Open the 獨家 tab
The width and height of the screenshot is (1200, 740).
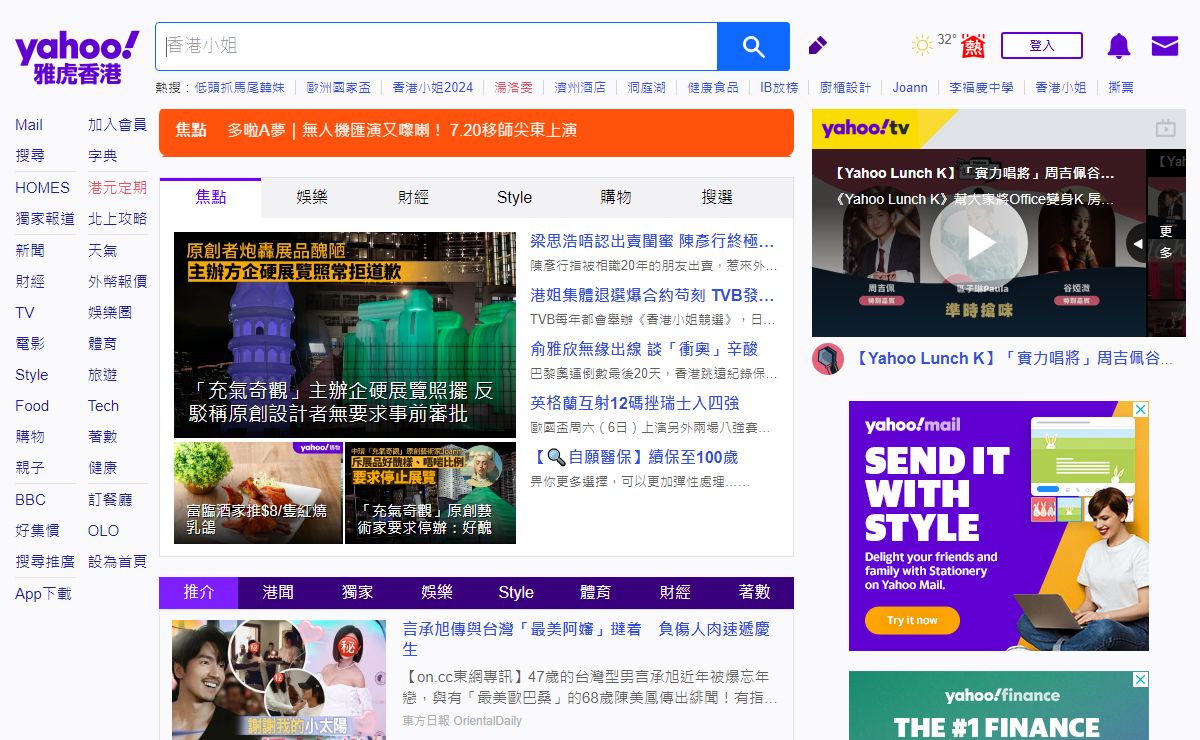357,592
